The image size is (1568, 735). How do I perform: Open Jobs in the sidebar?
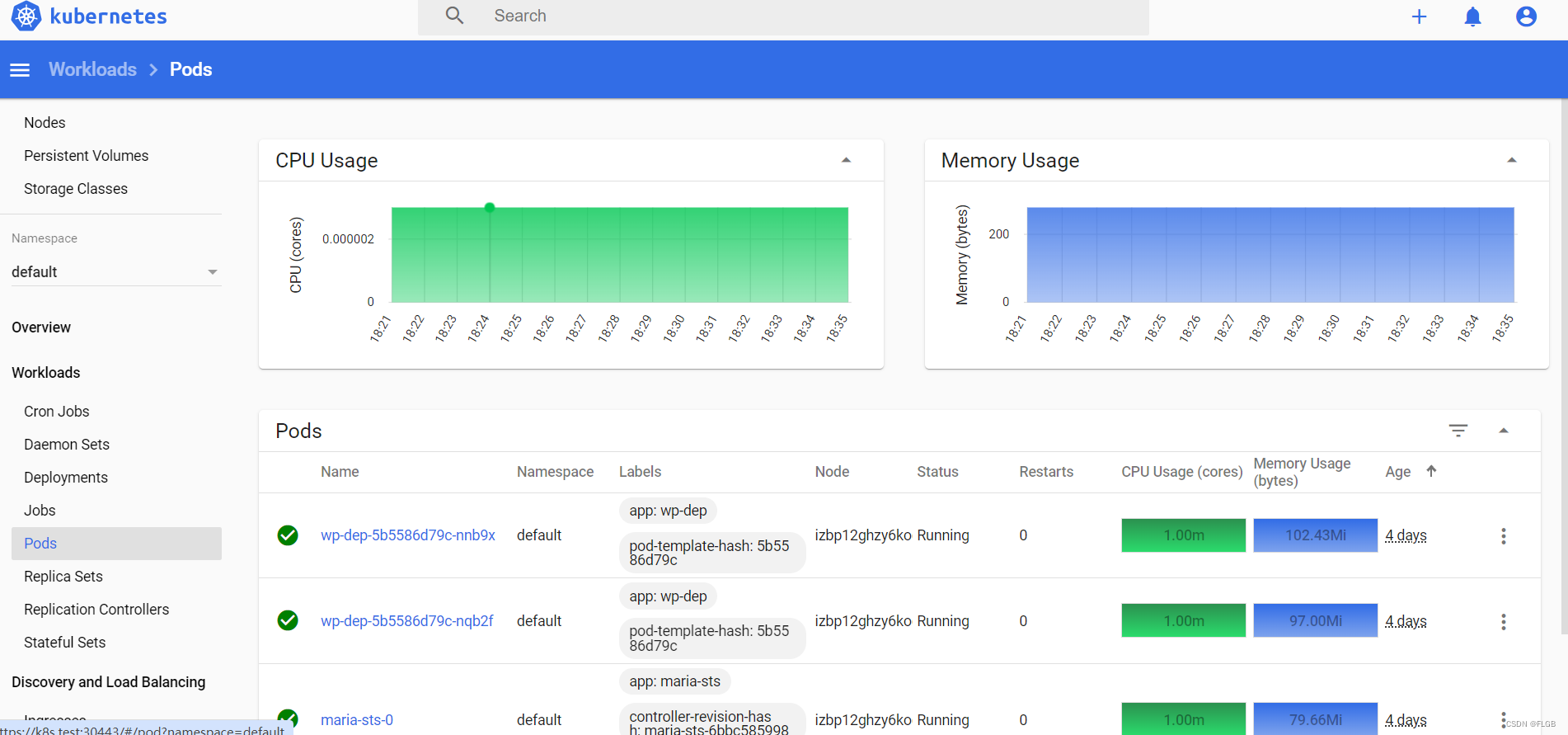pos(40,511)
